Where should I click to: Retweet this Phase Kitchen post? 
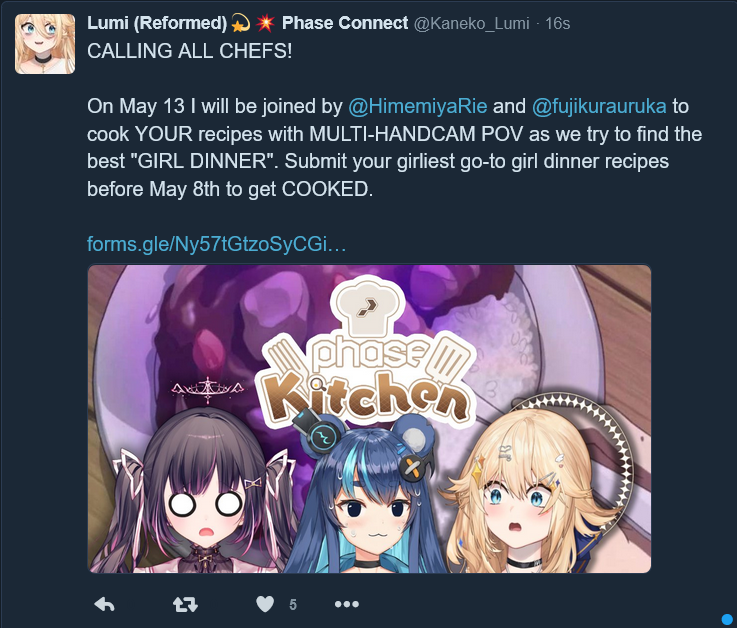185,604
